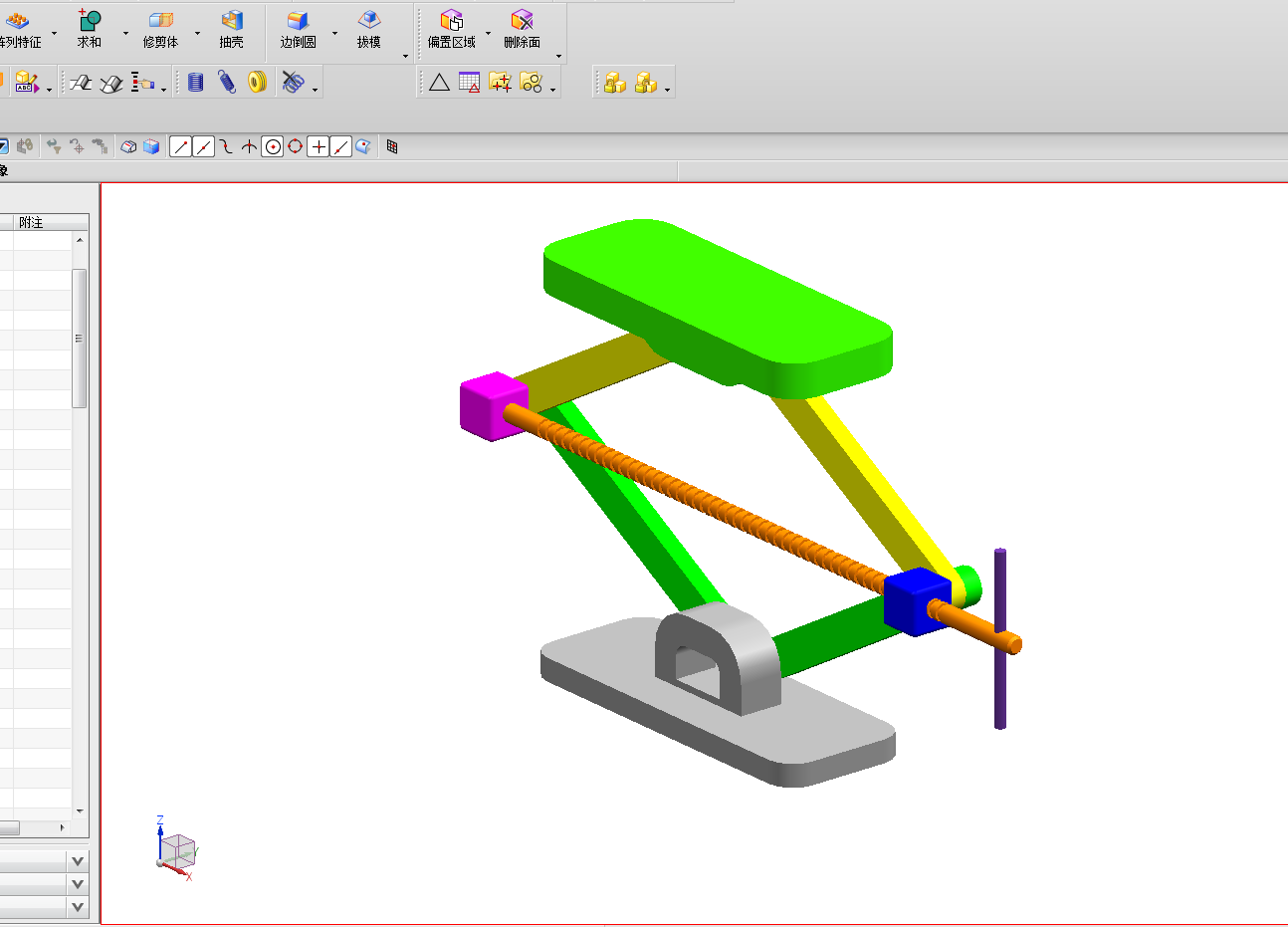Click the 删除面 (Delete Face) tool
The height and width of the screenshot is (927, 1288).
coord(522,21)
